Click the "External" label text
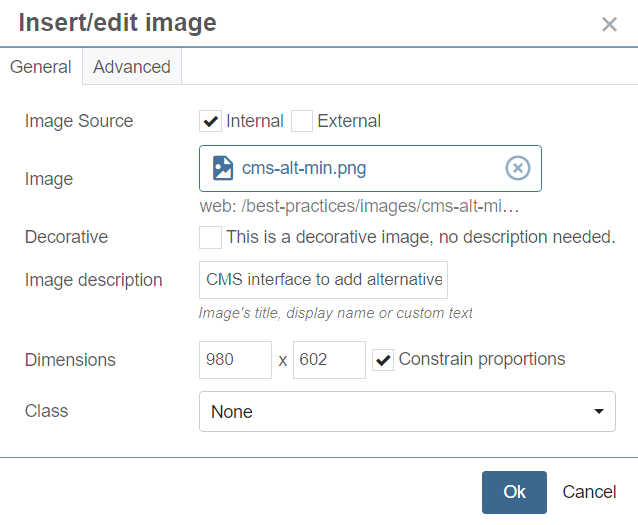The height and width of the screenshot is (525, 638). coord(349,121)
